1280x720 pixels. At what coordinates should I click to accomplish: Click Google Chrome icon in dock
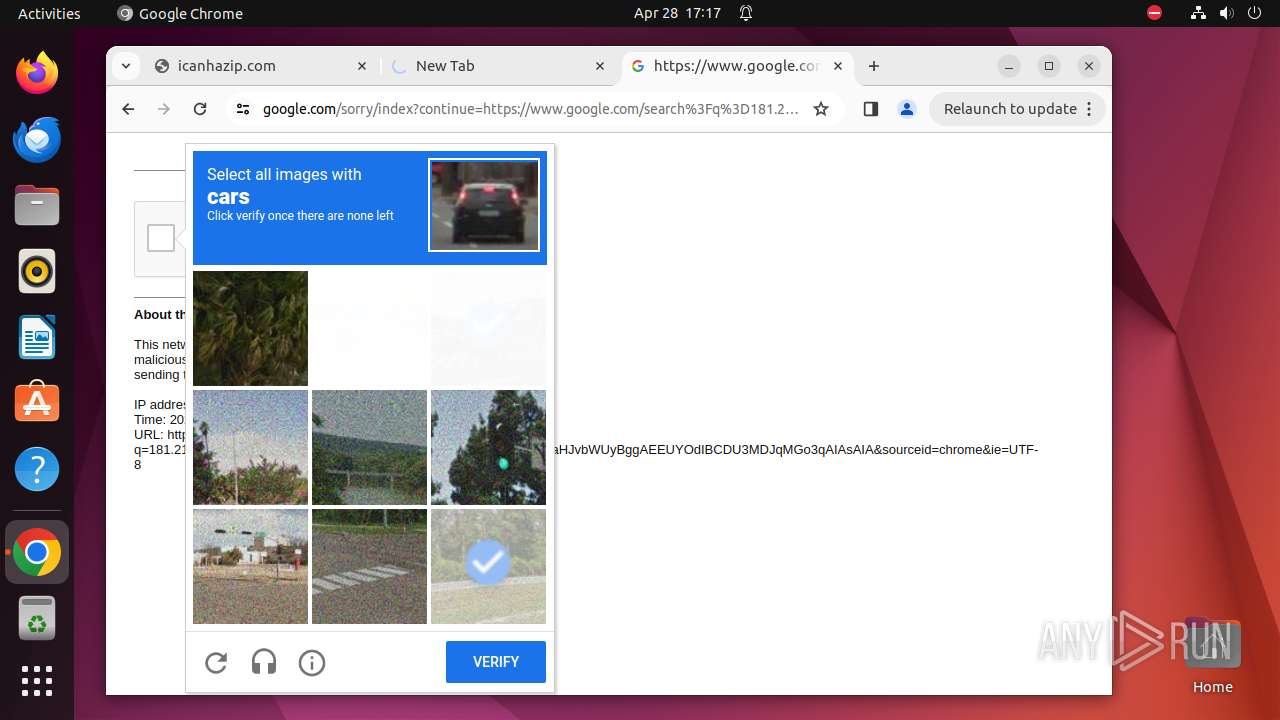click(37, 552)
